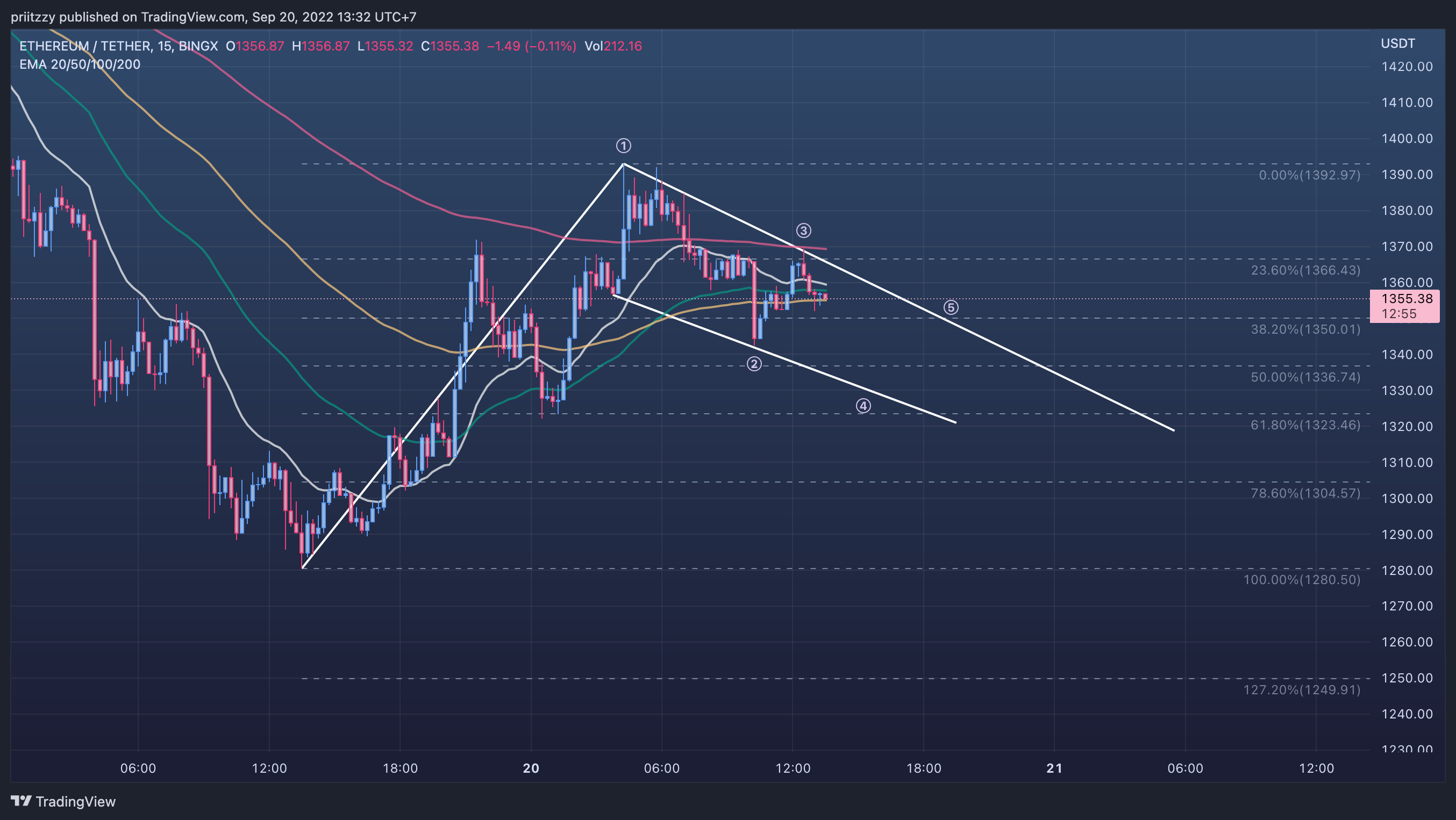The height and width of the screenshot is (820, 1456).
Task: Click the '1380.00' price axis label
Action: [1407, 211]
